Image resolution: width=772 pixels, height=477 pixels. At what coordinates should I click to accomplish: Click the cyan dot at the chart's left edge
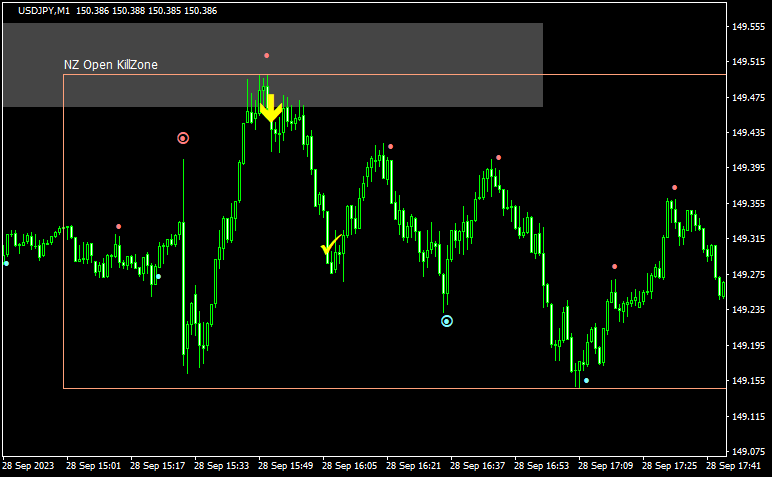(x=6, y=263)
